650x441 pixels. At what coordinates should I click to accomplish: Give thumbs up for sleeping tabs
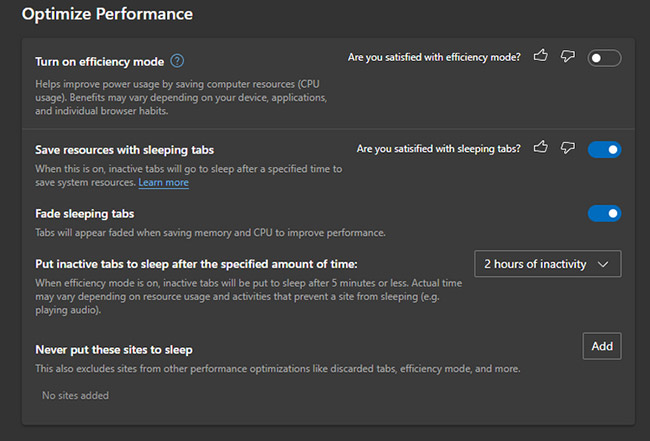pyautogui.click(x=541, y=147)
